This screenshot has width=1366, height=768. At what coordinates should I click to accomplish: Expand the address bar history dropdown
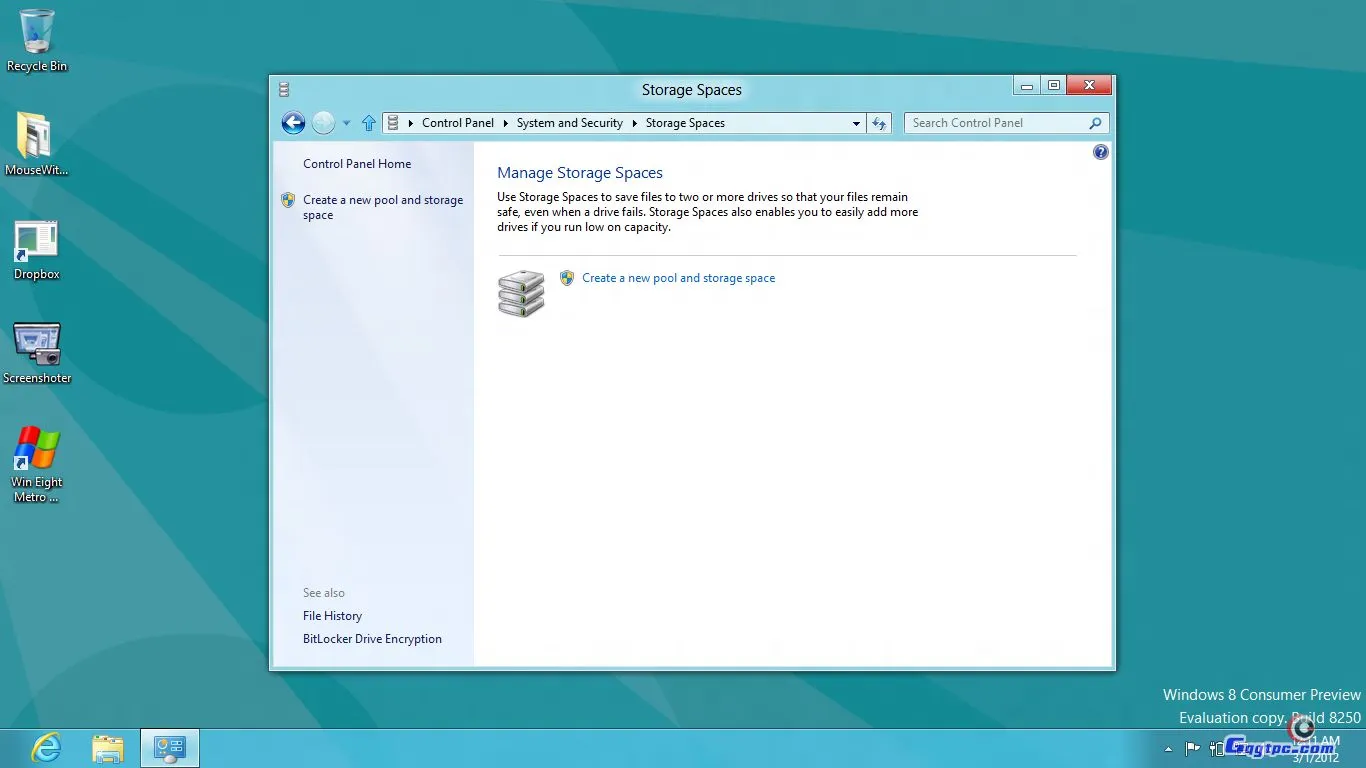coord(856,123)
